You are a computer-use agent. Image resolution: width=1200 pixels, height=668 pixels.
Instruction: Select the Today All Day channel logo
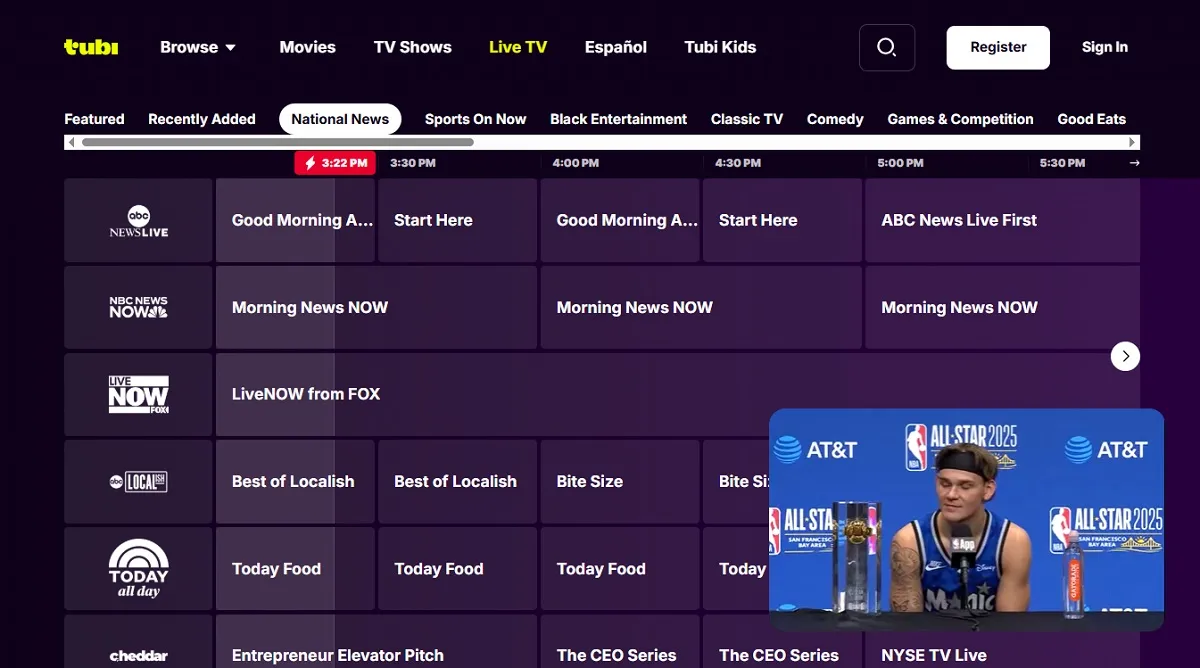(138, 569)
